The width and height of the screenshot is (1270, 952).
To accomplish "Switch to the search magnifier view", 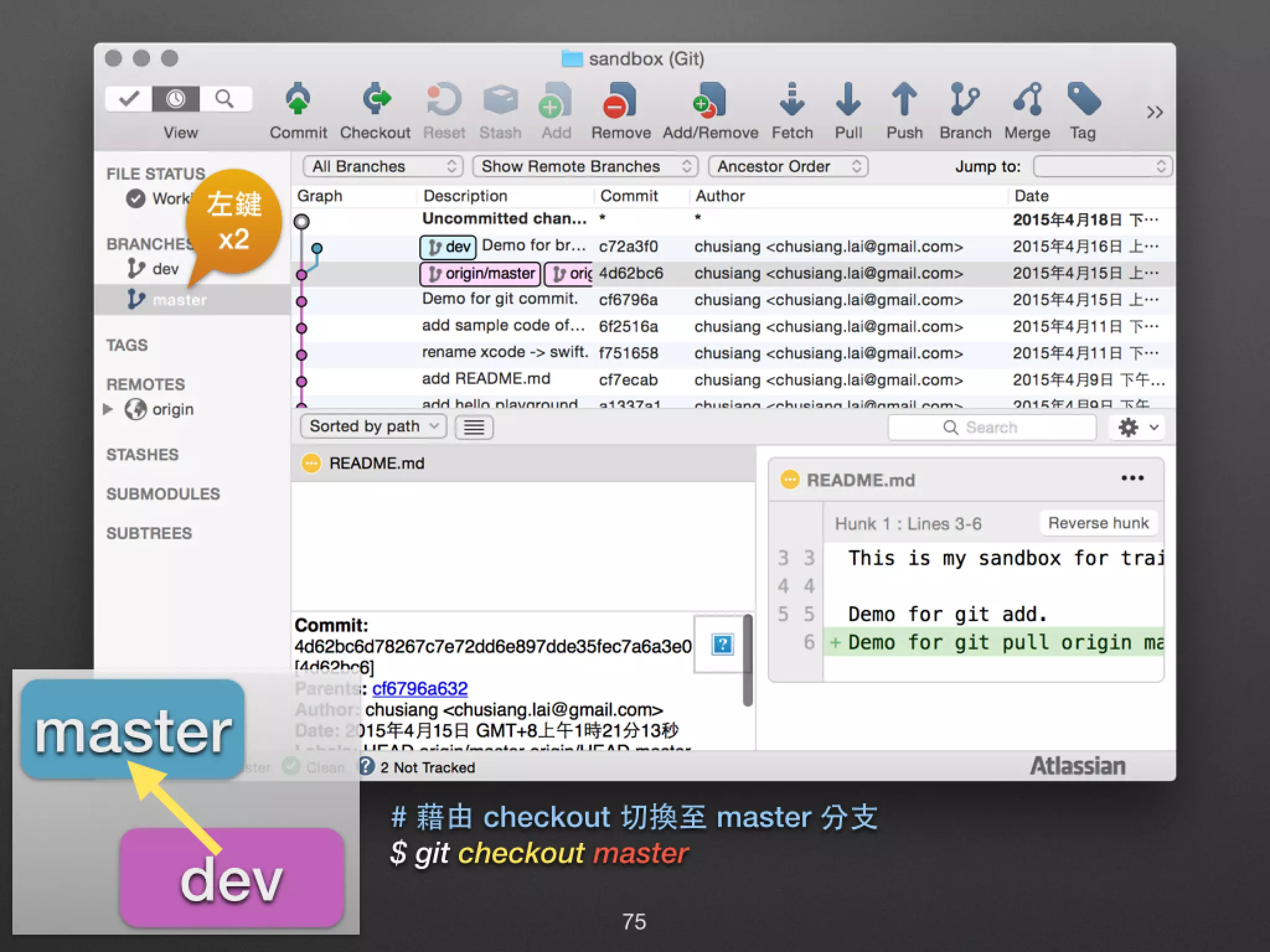I will (224, 99).
